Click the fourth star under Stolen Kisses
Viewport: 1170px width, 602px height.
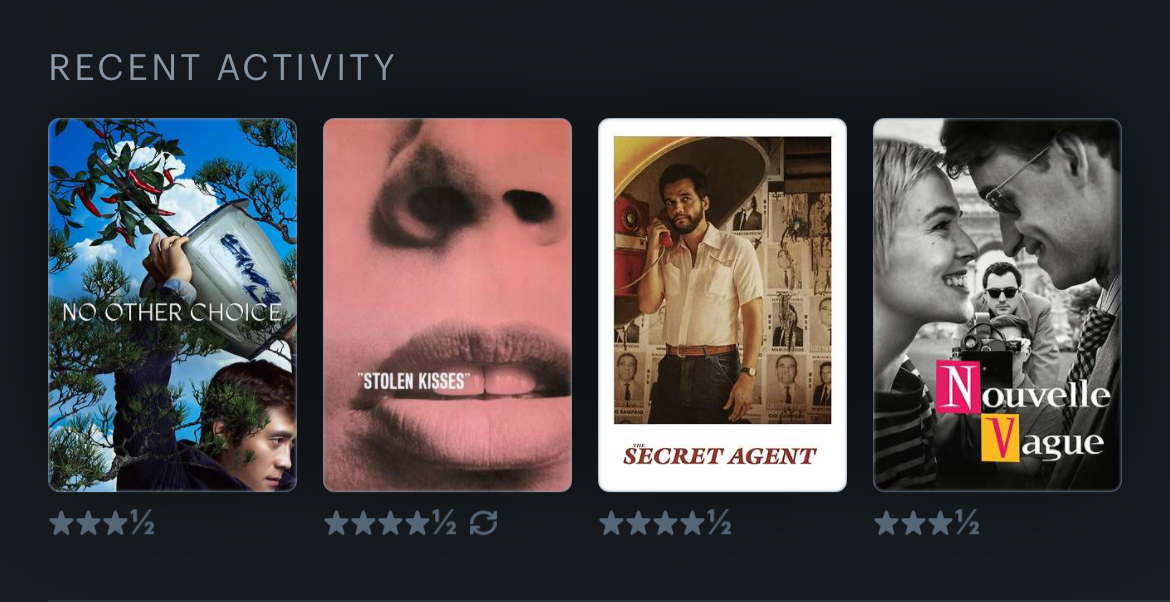(x=416, y=523)
